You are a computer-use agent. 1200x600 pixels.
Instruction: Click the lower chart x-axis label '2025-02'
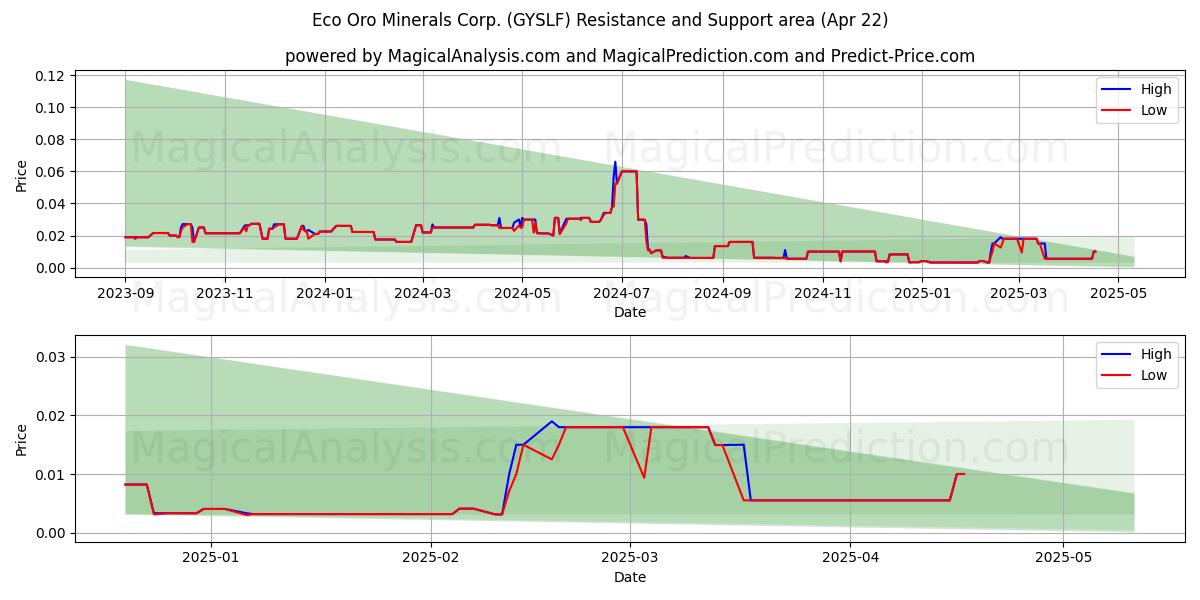click(431, 558)
